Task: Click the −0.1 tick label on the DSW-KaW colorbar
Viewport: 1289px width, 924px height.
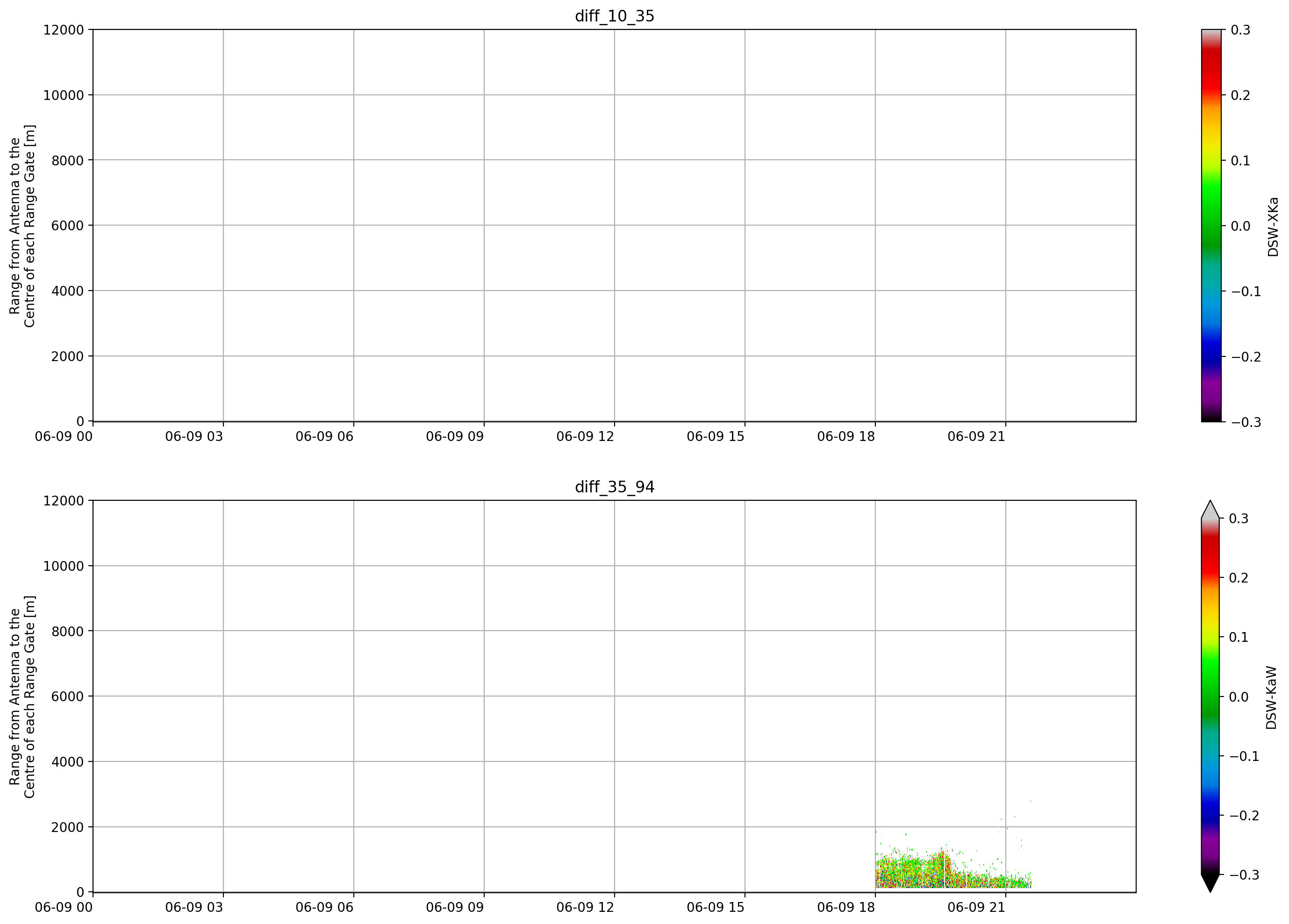Action: click(1244, 756)
